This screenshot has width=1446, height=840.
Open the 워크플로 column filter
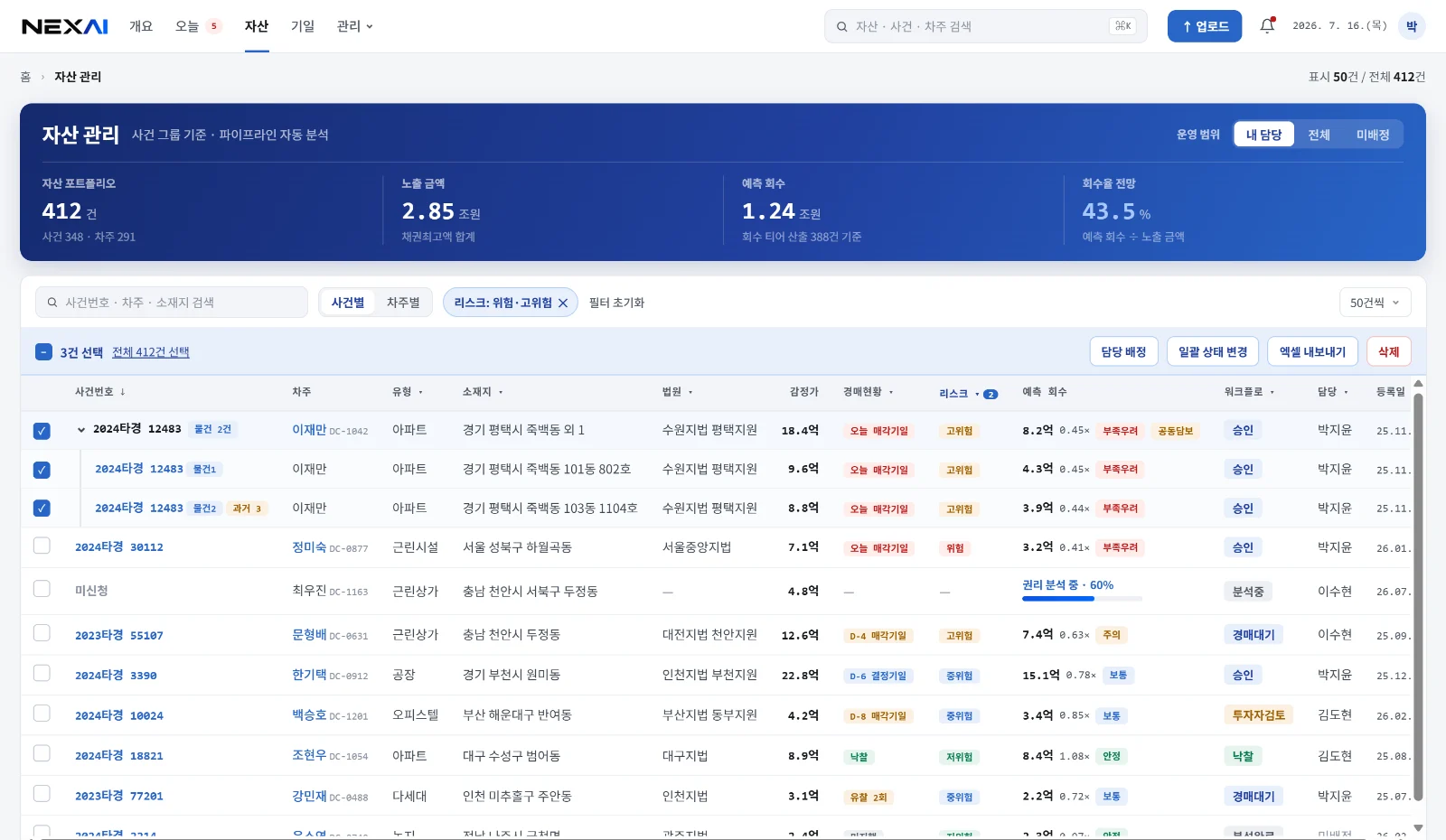click(1272, 392)
